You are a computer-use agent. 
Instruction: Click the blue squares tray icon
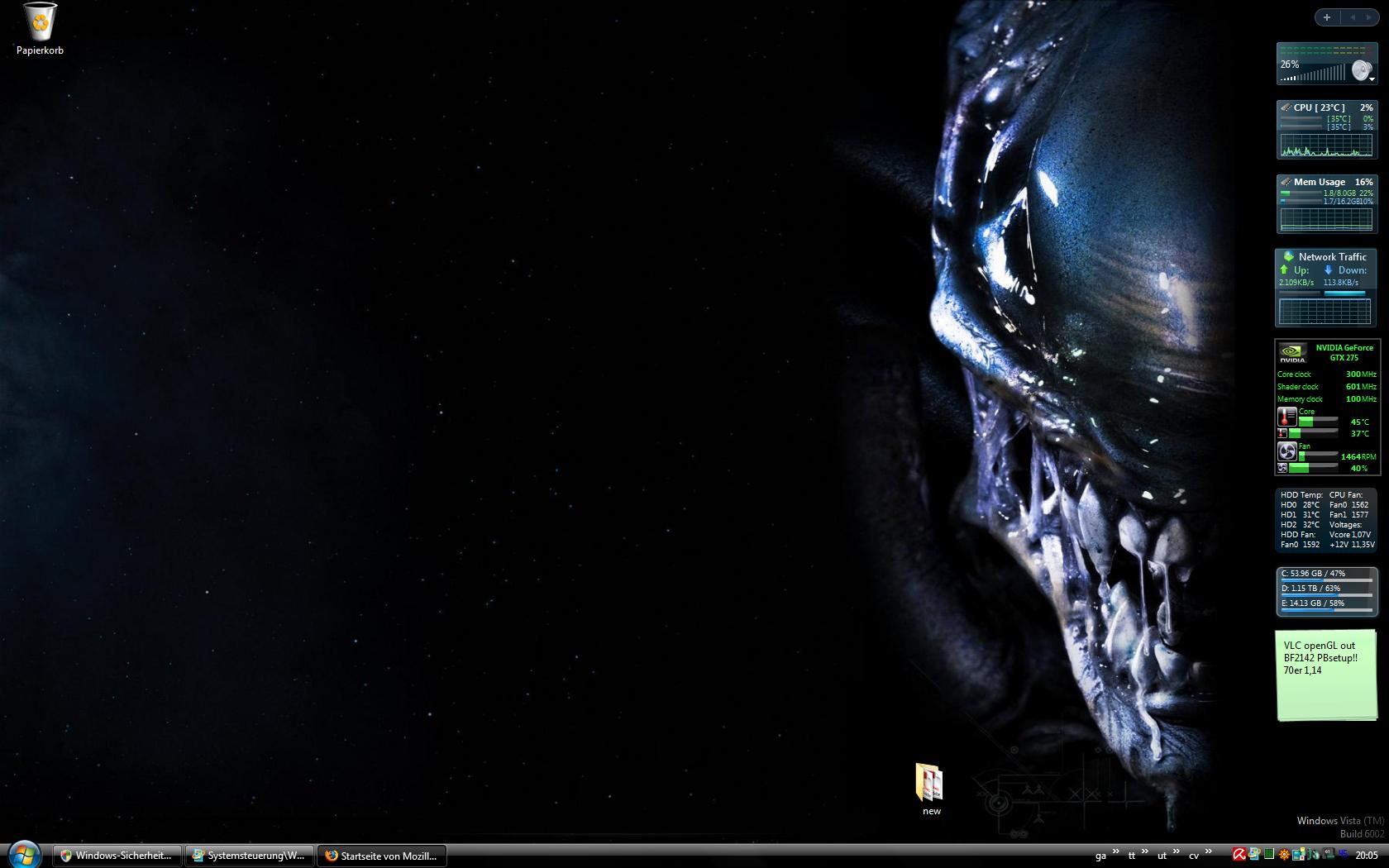click(1299, 854)
